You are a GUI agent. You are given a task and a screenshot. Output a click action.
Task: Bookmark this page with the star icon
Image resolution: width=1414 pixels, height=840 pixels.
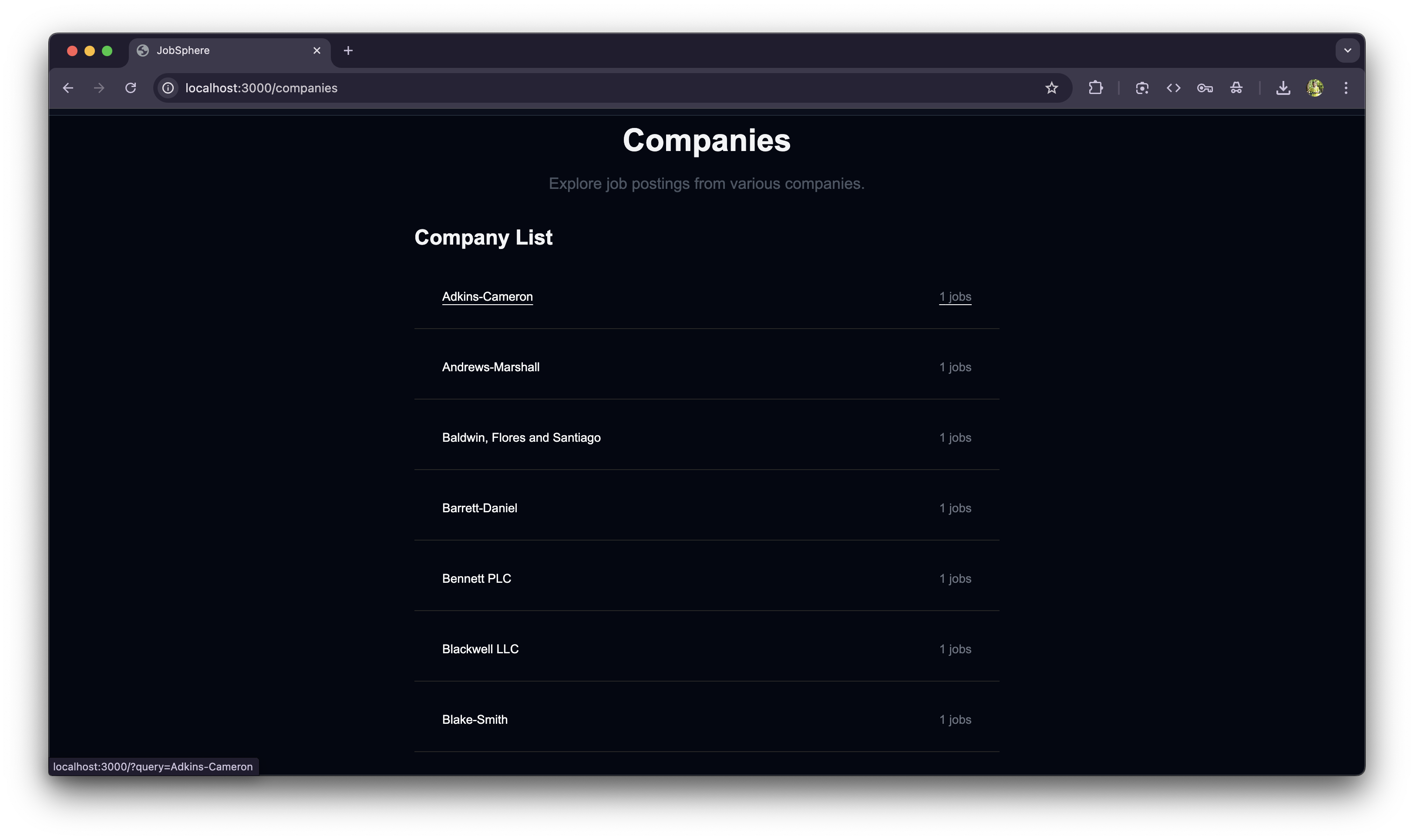pyautogui.click(x=1052, y=88)
